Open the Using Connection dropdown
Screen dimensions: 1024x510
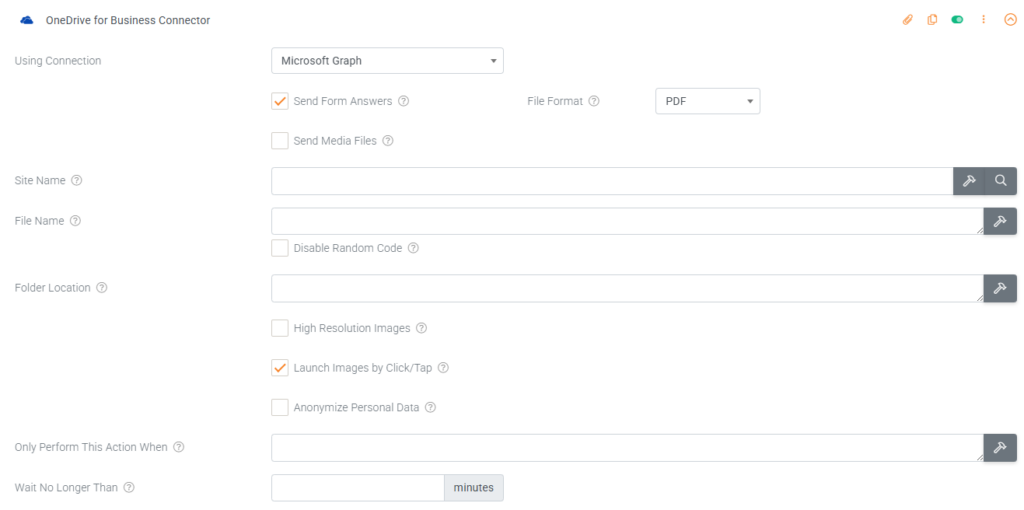pos(387,61)
